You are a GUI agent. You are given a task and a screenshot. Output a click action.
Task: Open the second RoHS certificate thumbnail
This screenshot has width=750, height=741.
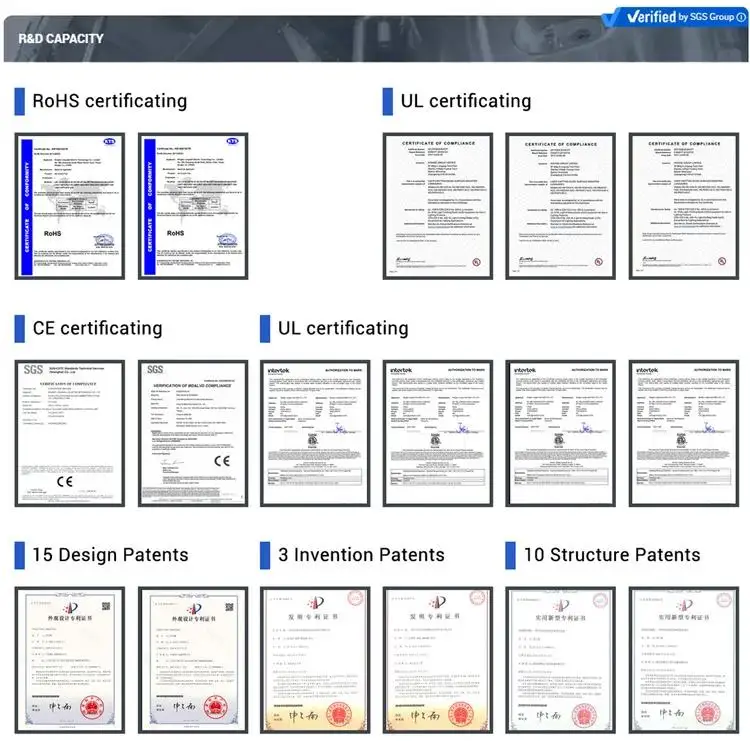tap(193, 206)
